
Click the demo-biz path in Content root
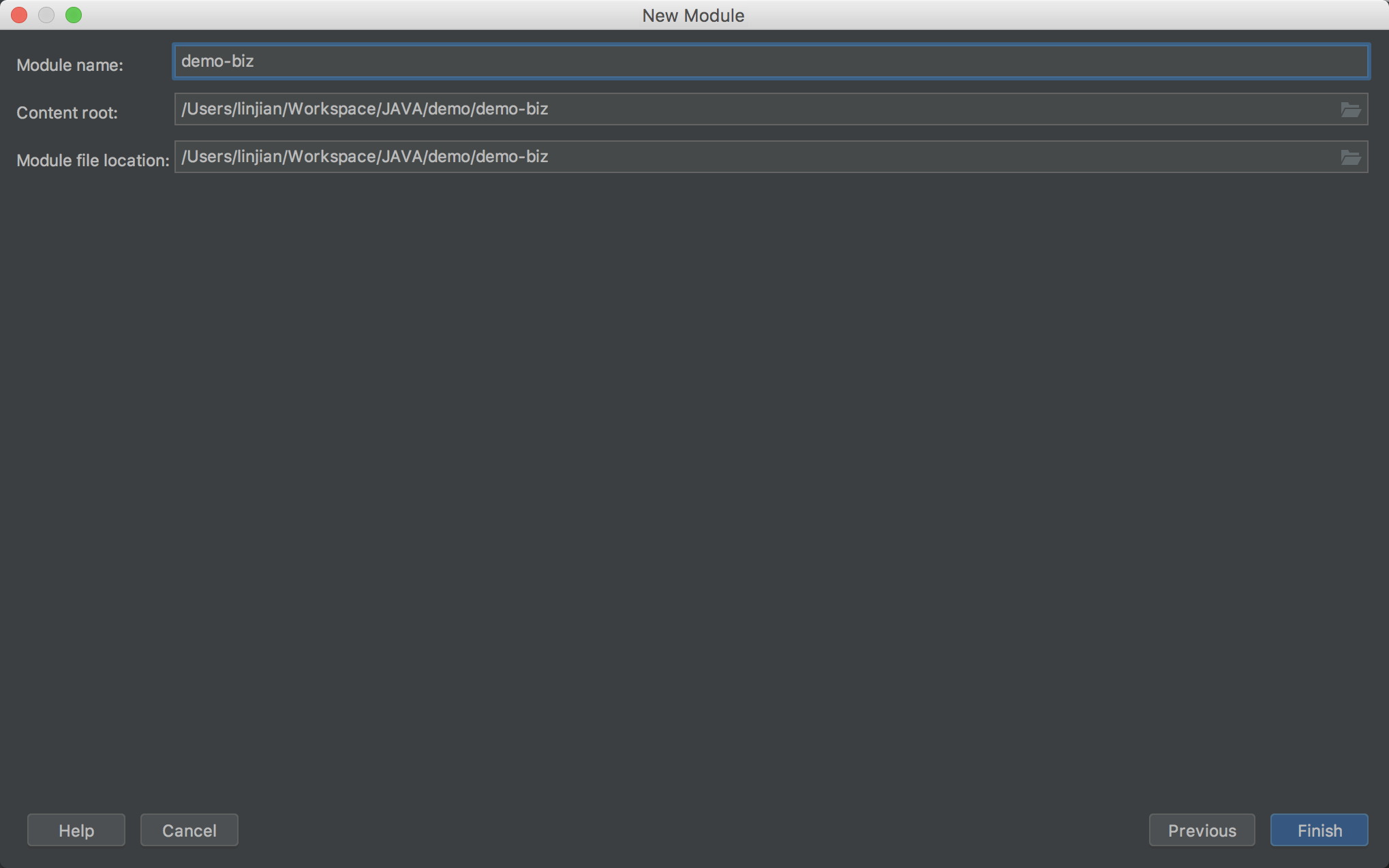365,108
